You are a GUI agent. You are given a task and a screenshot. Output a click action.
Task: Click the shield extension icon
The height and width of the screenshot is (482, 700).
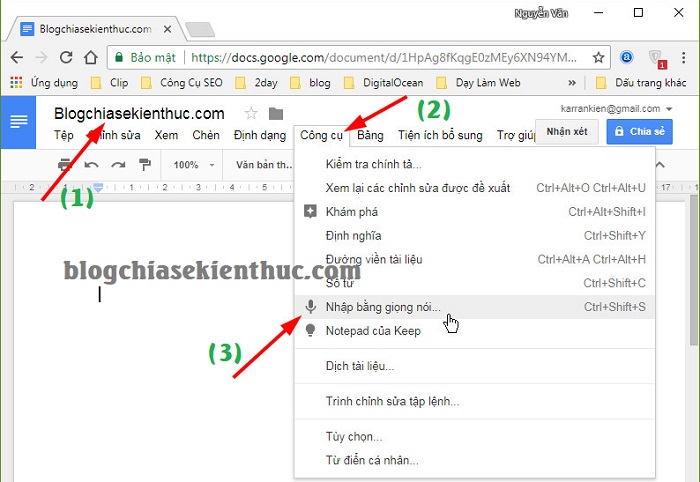pyautogui.click(x=656, y=58)
